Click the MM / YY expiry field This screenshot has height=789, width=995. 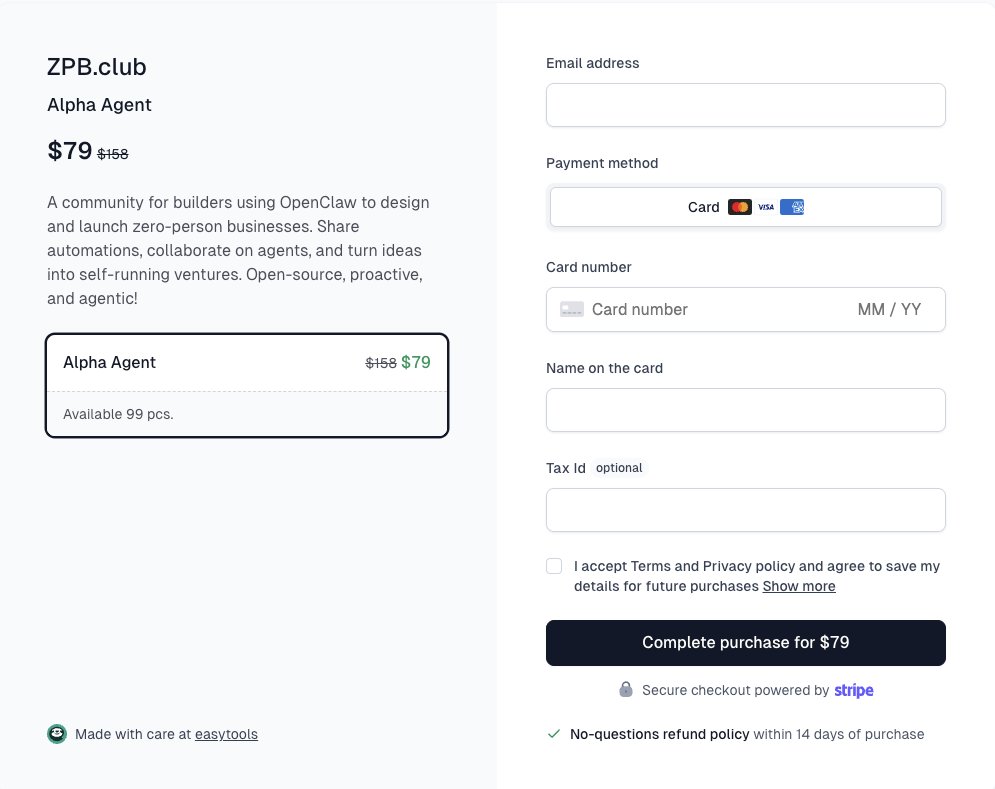coord(889,310)
